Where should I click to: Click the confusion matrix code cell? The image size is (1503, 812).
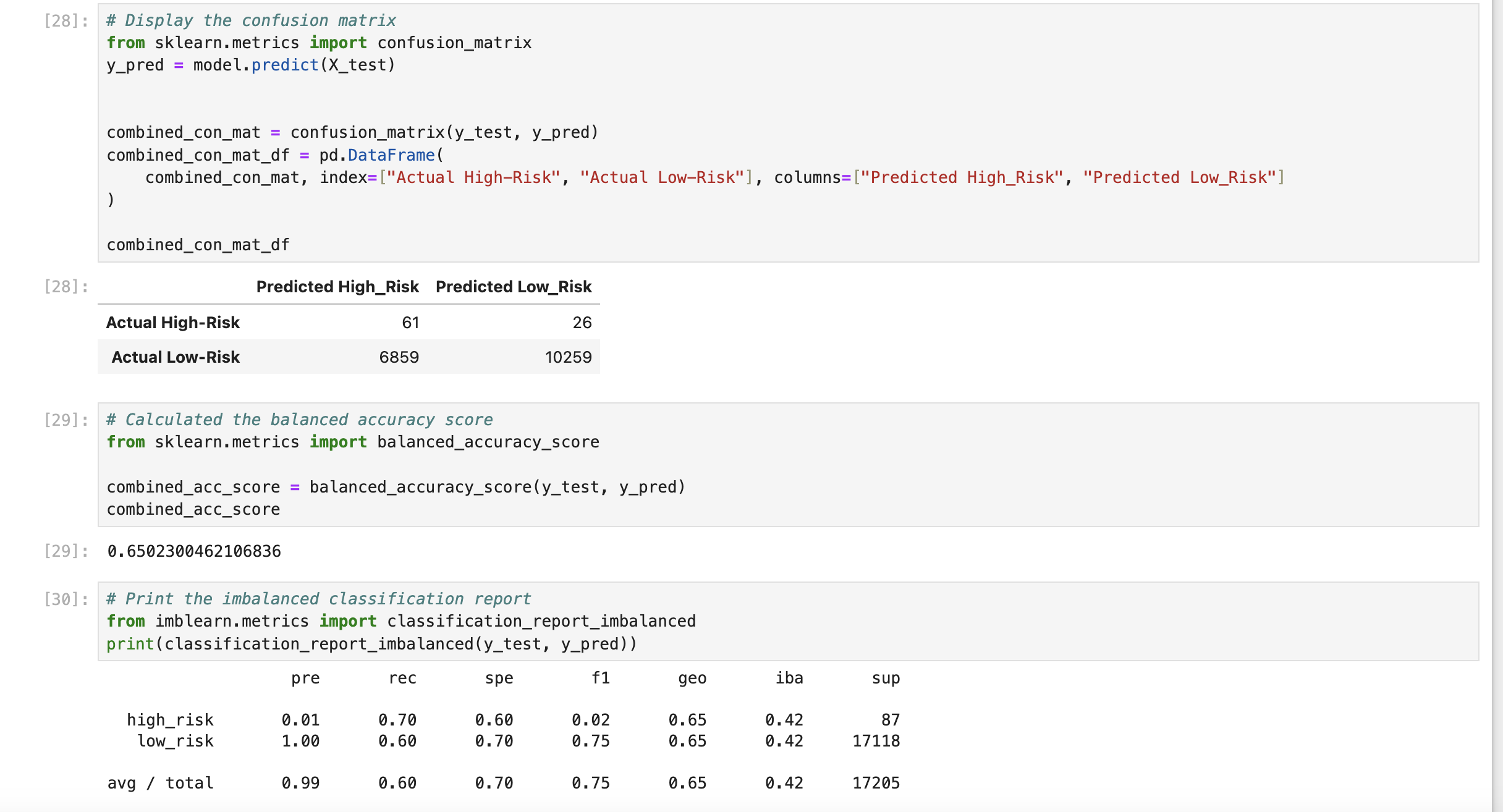[x=787, y=133]
